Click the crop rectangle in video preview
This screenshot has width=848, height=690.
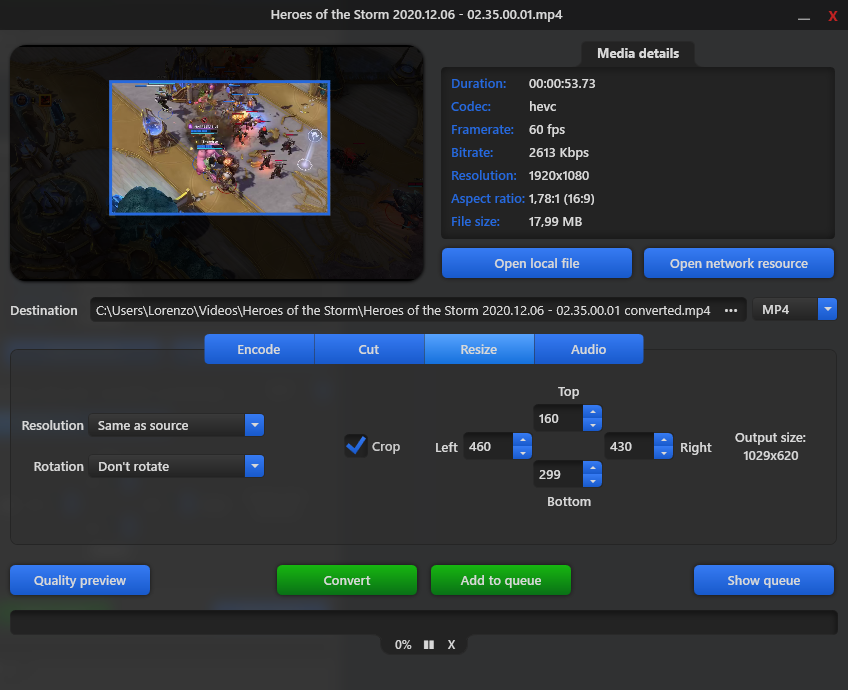click(220, 148)
